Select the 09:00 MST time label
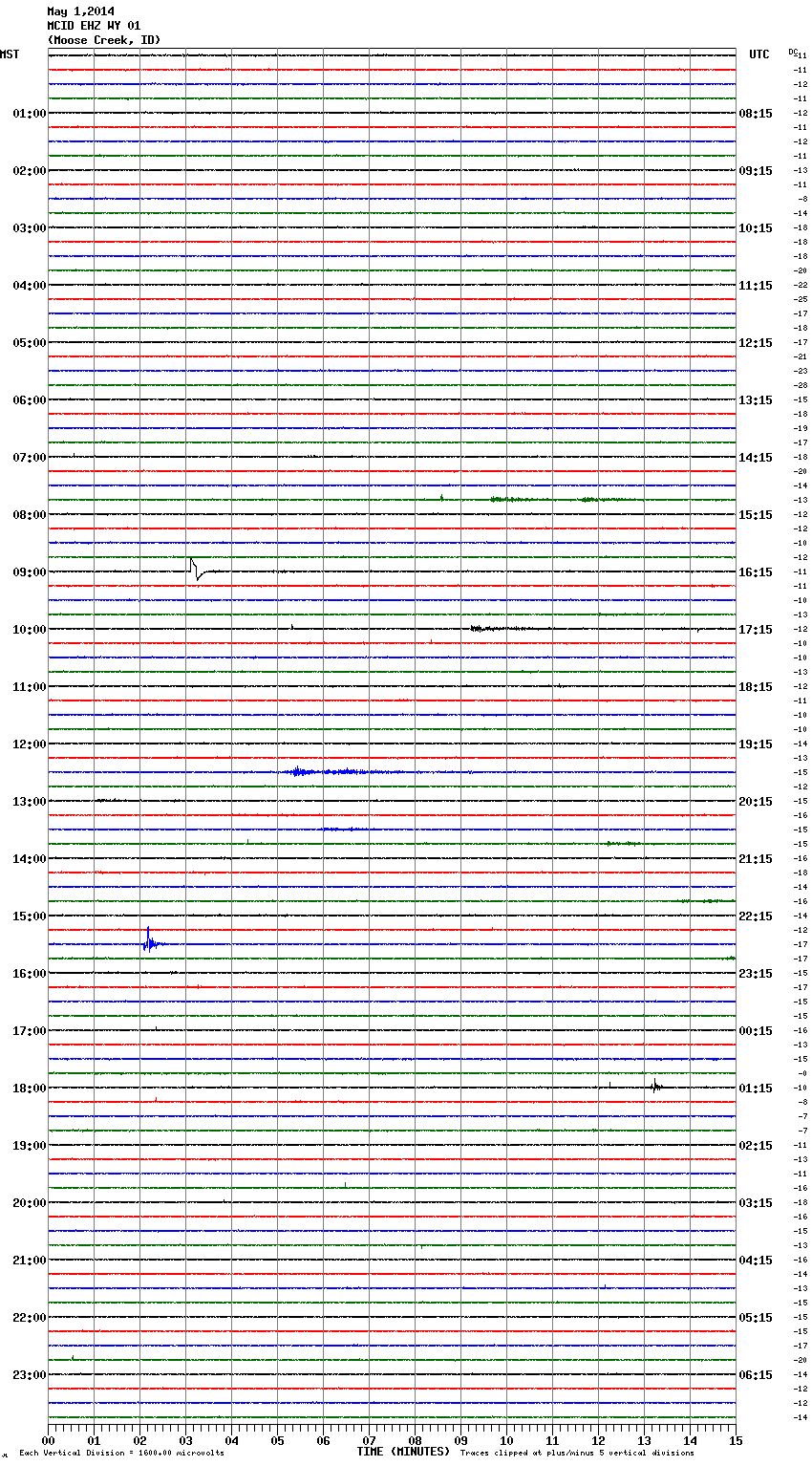Image resolution: width=812 pixels, height=1466 pixels. coord(29,572)
